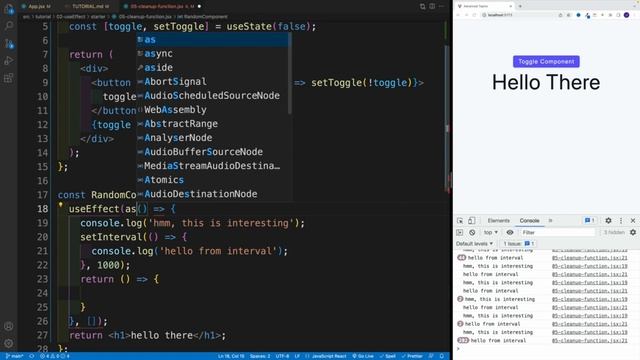This screenshot has width=640, height=360.
Task: Click the '3 hidden' messages label
Action: (613, 232)
